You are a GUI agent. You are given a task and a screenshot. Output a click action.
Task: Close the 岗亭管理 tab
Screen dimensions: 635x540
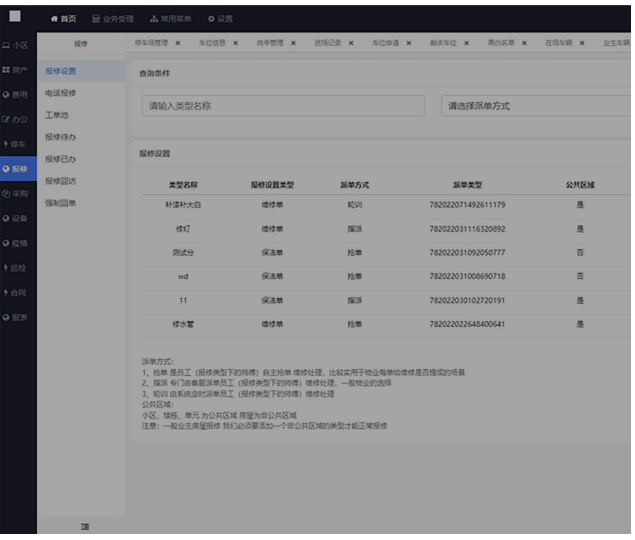point(293,43)
